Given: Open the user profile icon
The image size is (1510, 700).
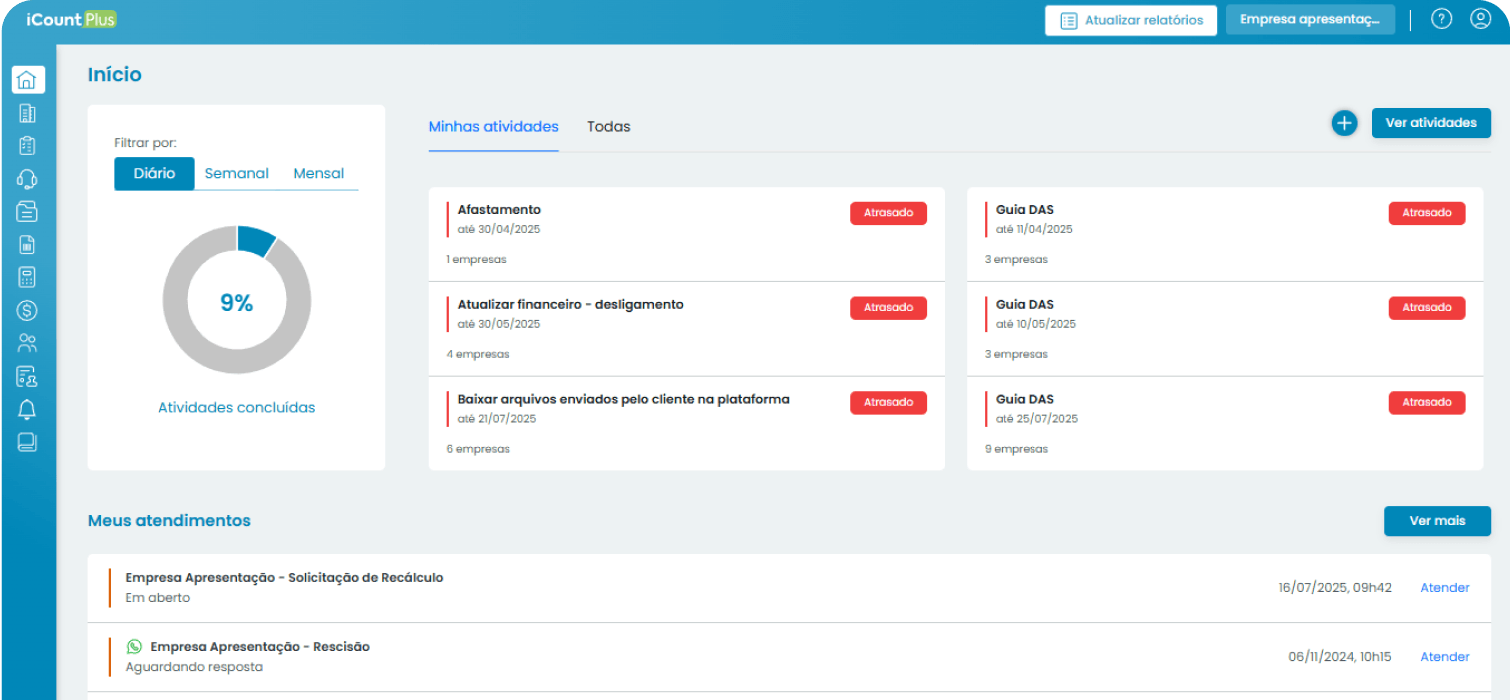Looking at the screenshot, I should (1480, 19).
